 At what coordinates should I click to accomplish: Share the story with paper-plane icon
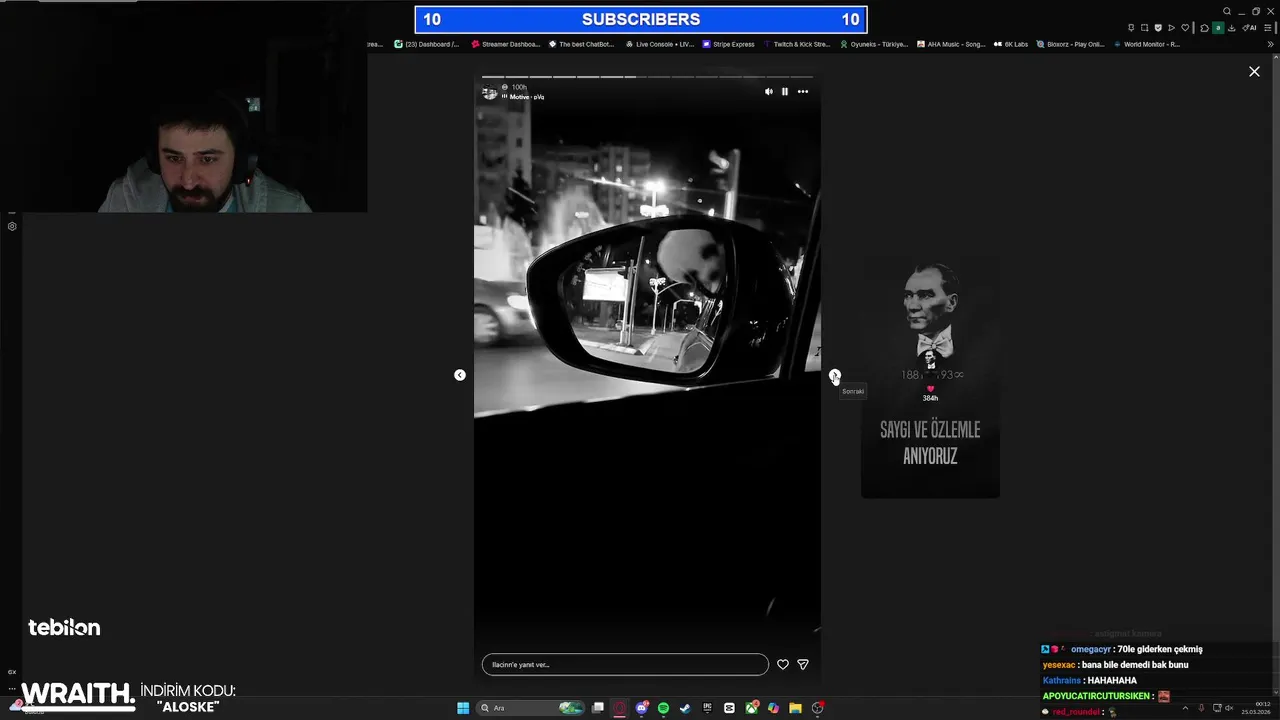803,664
